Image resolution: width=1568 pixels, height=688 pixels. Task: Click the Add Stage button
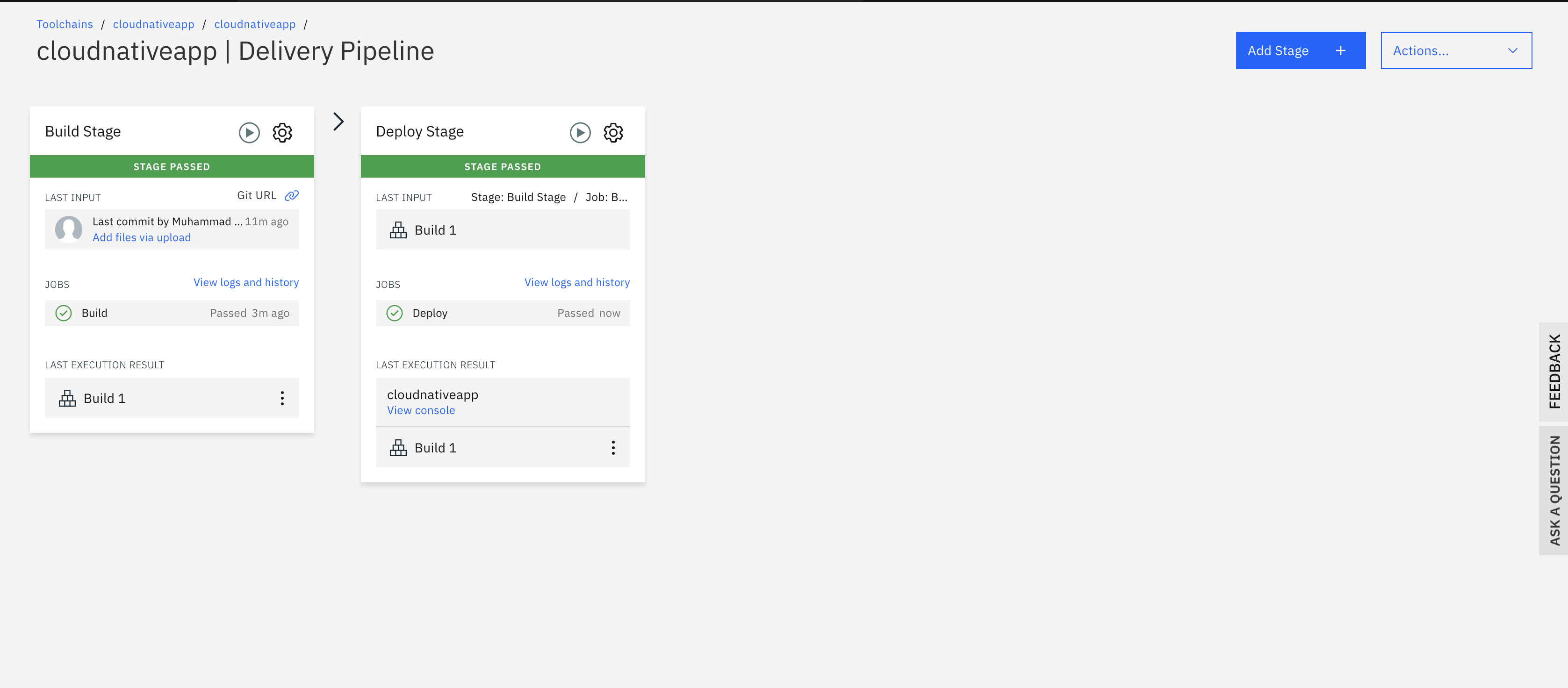[x=1300, y=50]
